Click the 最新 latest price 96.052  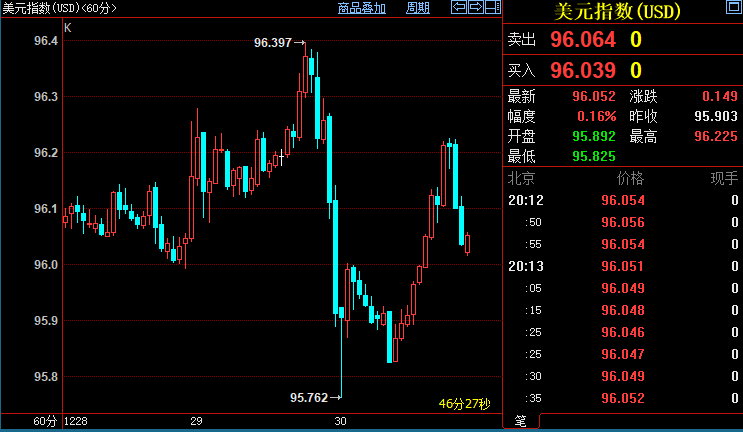coord(593,97)
